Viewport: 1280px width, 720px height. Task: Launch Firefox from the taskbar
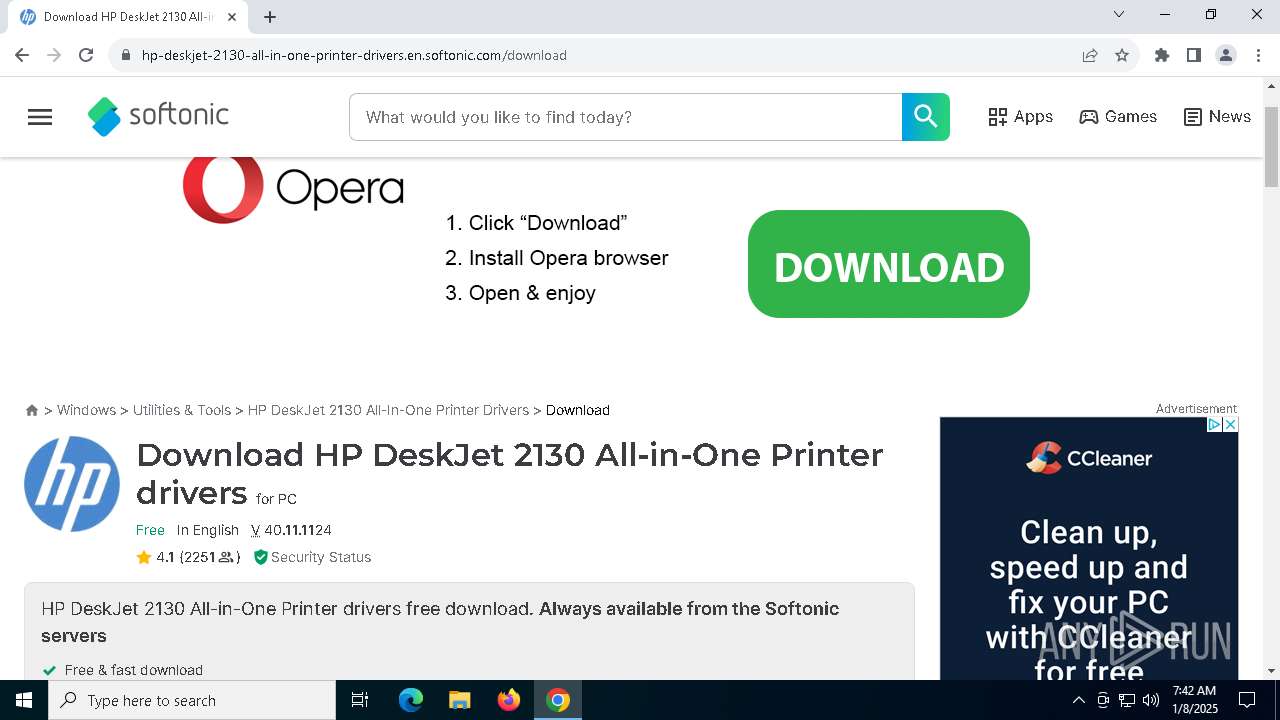(509, 700)
